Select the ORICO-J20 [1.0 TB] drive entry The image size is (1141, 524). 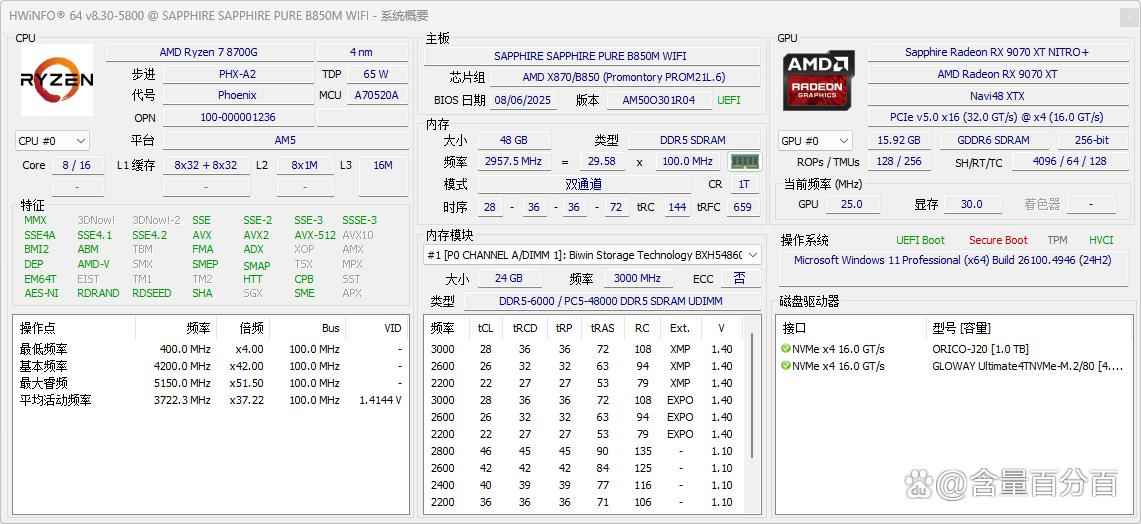pos(980,349)
